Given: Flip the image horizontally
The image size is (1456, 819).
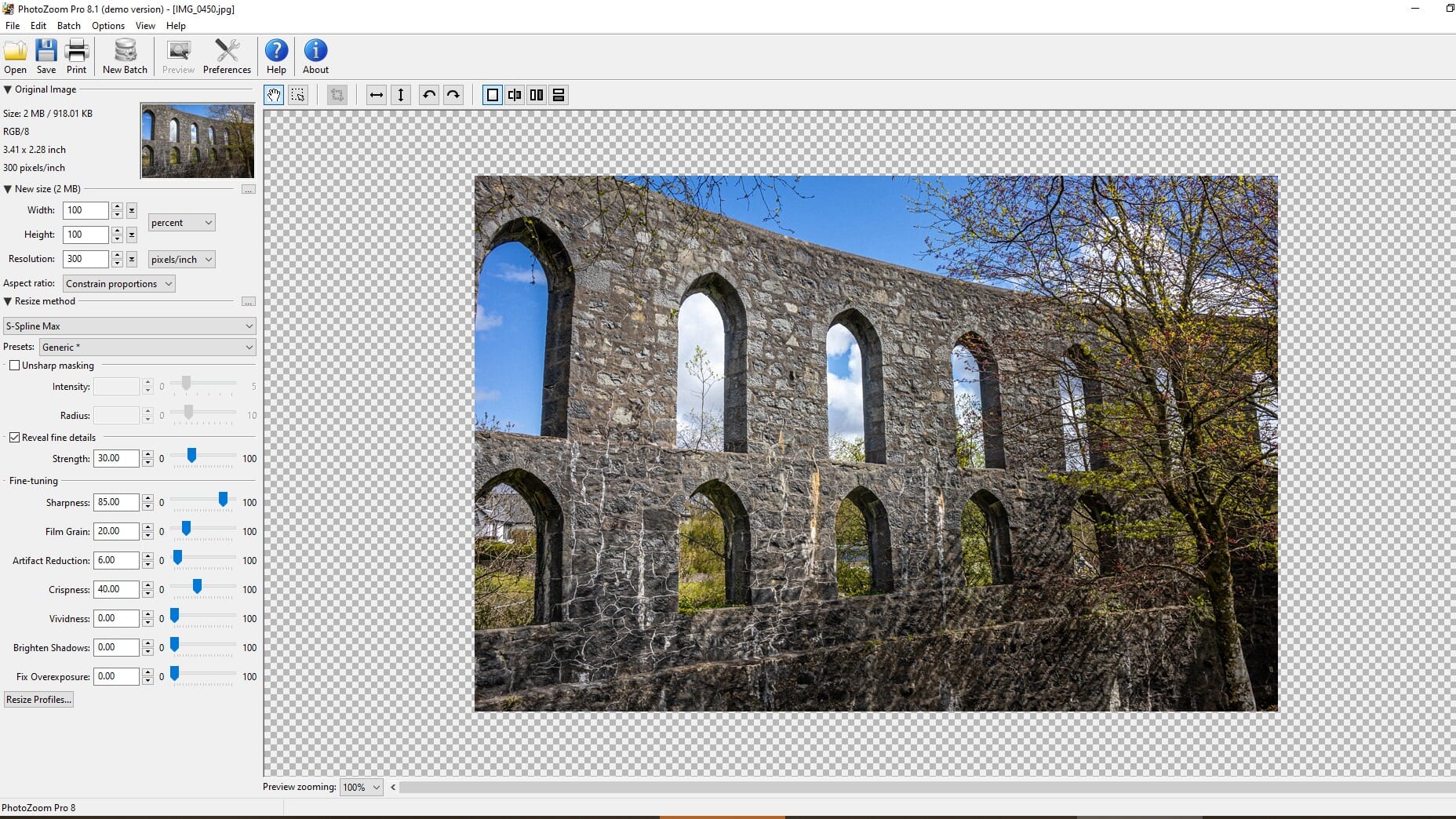Looking at the screenshot, I should coord(377,95).
